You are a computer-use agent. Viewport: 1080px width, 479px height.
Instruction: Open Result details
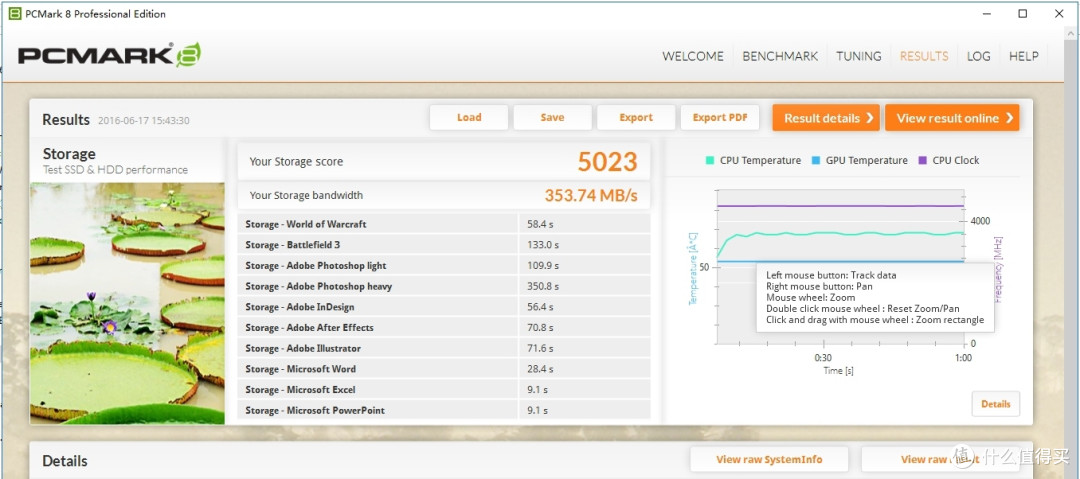click(x=827, y=118)
